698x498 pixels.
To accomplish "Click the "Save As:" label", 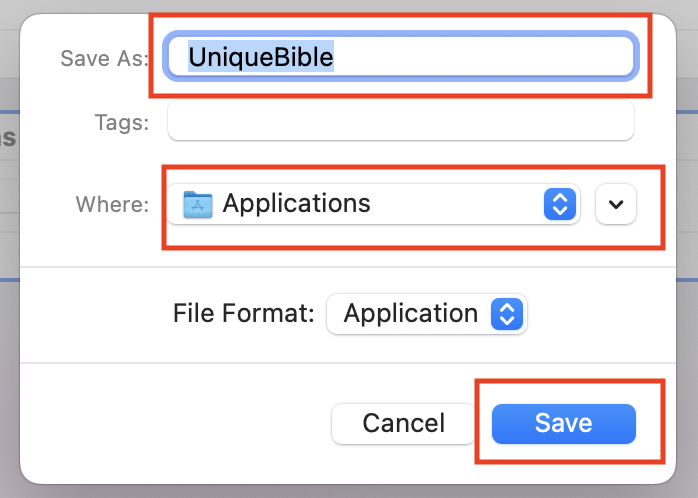I will click(x=105, y=58).
